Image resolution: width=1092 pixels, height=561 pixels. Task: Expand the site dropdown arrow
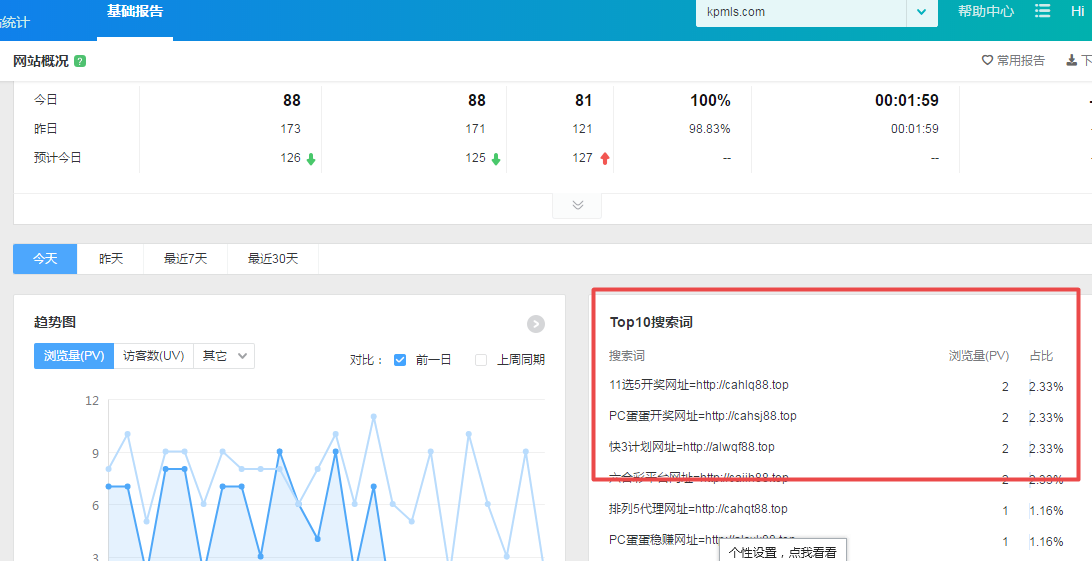pyautogui.click(x=922, y=12)
